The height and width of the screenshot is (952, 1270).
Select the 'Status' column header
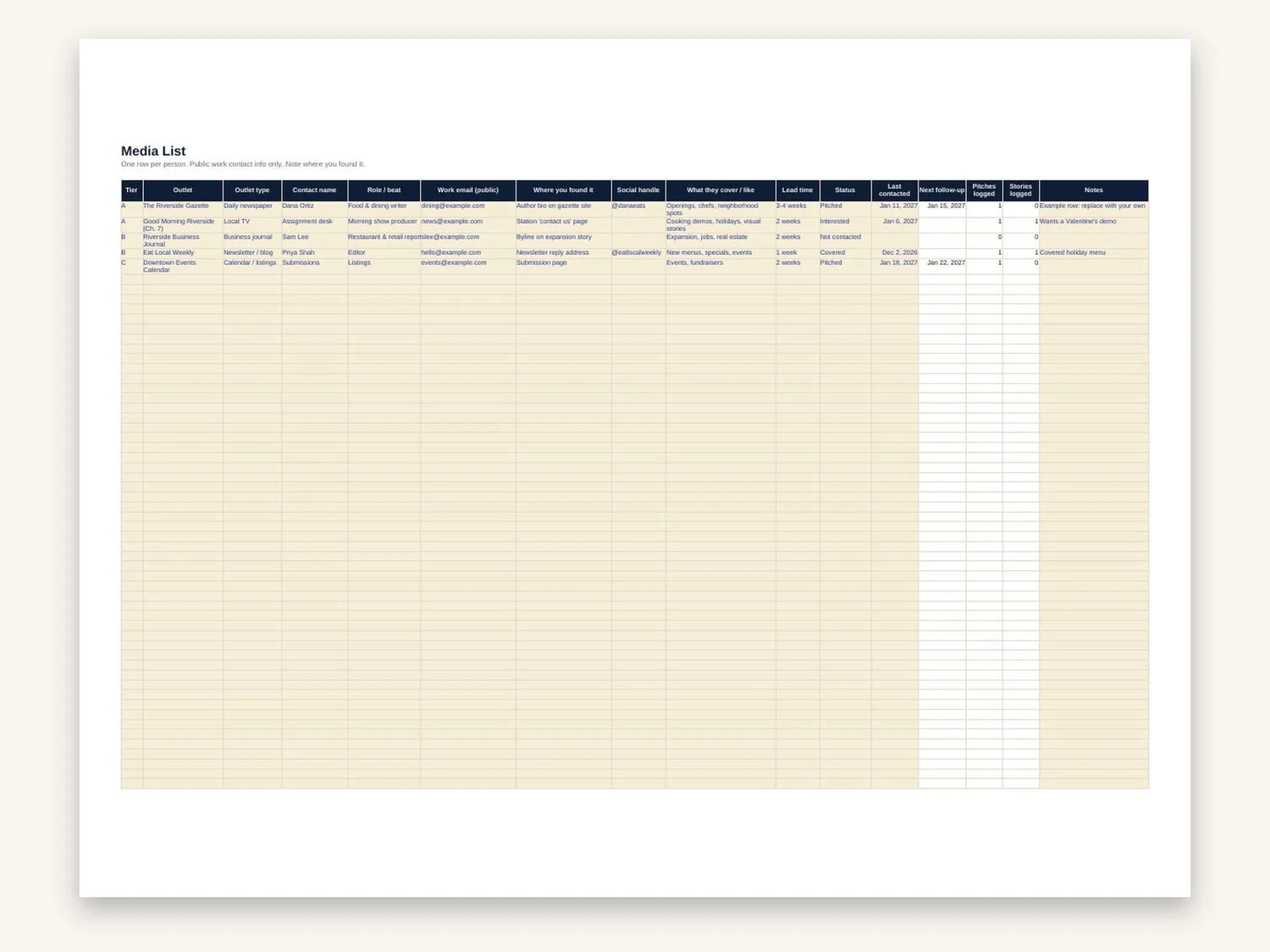[x=845, y=190]
